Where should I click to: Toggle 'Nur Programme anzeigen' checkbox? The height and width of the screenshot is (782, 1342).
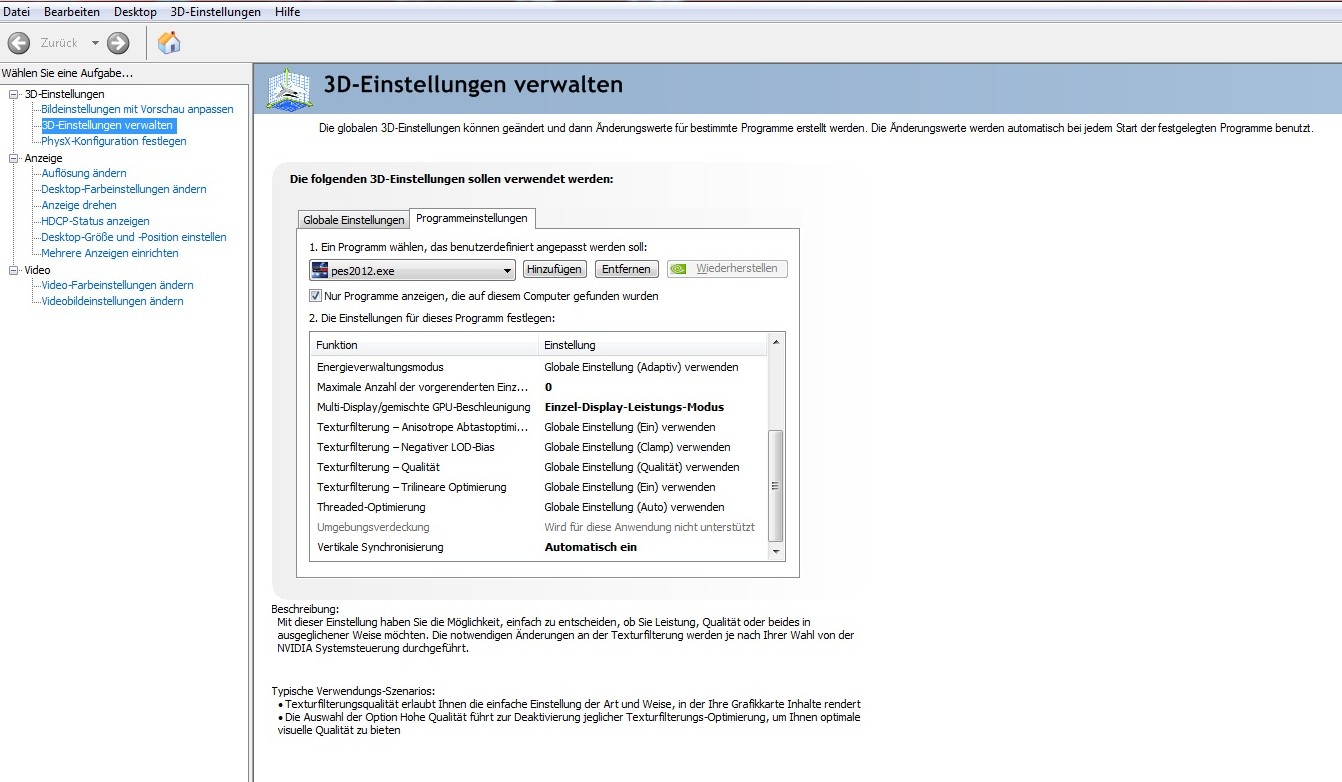[316, 296]
